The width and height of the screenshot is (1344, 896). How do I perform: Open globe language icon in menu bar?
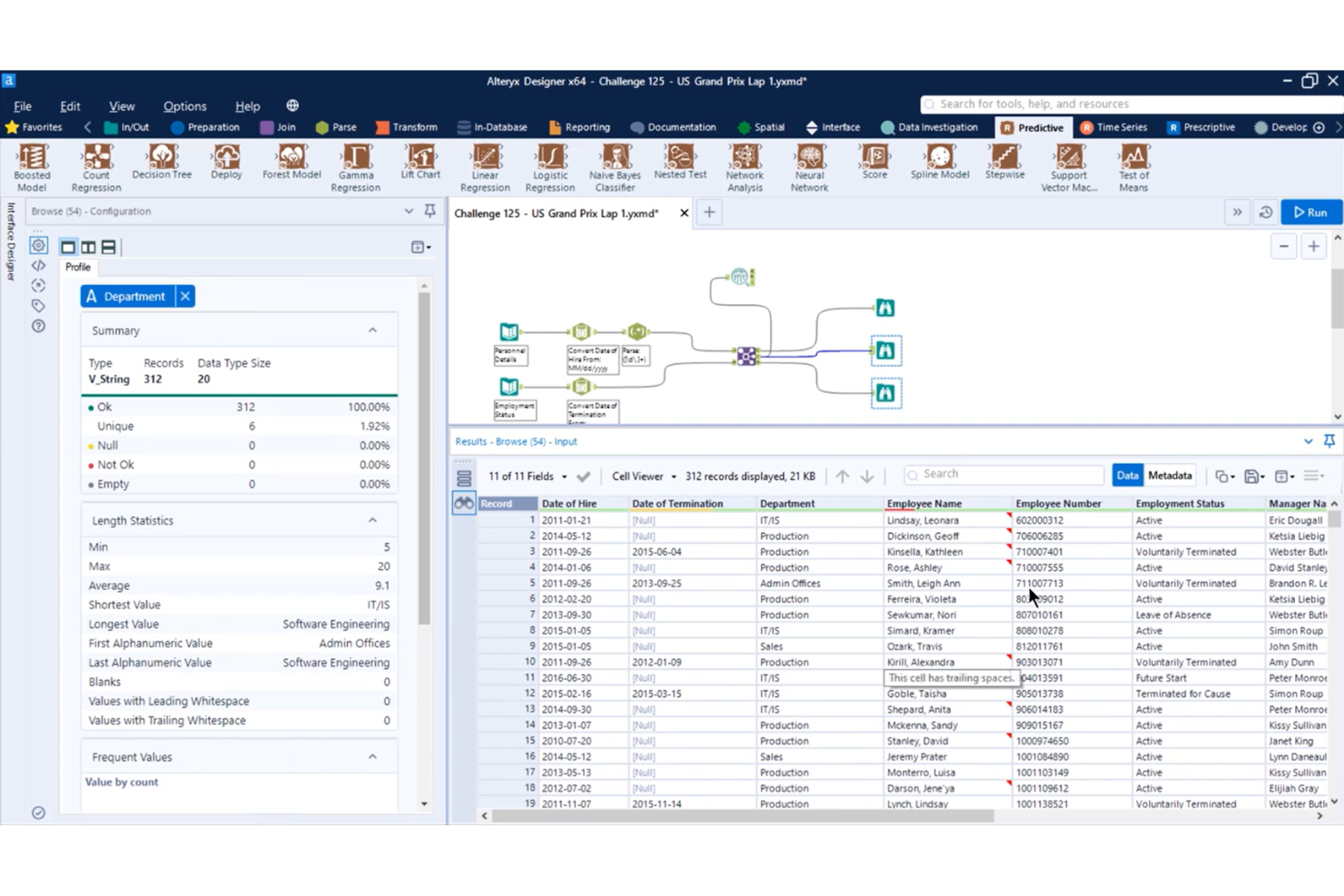(292, 106)
